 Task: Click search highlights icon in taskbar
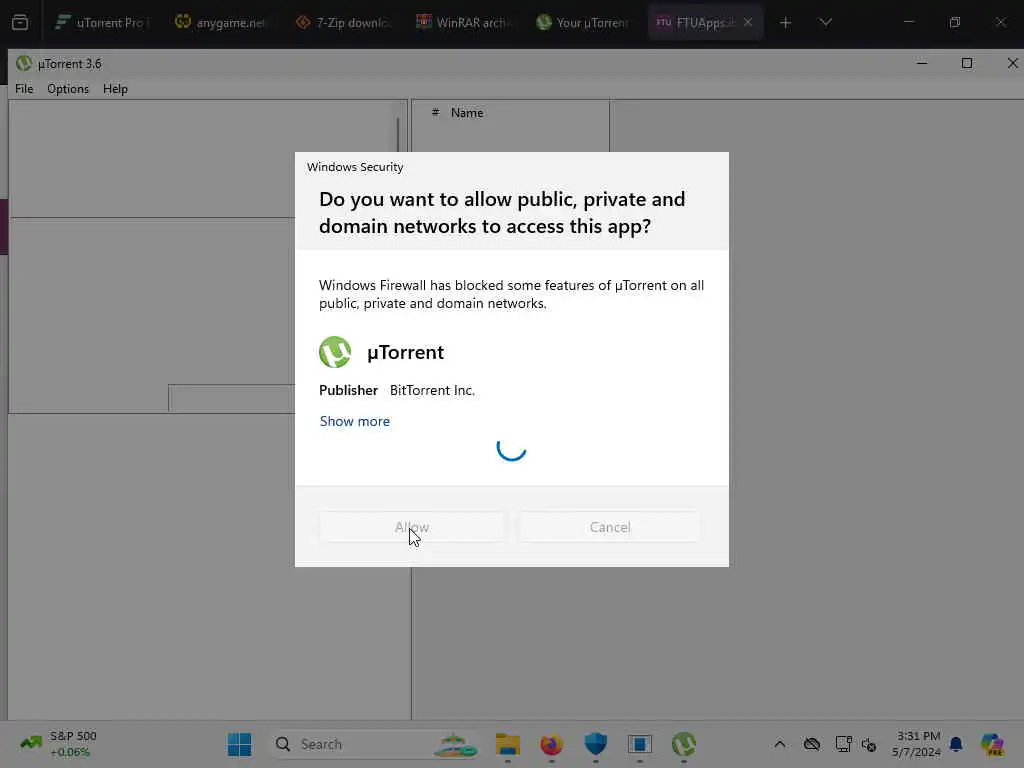pyautogui.click(x=456, y=744)
